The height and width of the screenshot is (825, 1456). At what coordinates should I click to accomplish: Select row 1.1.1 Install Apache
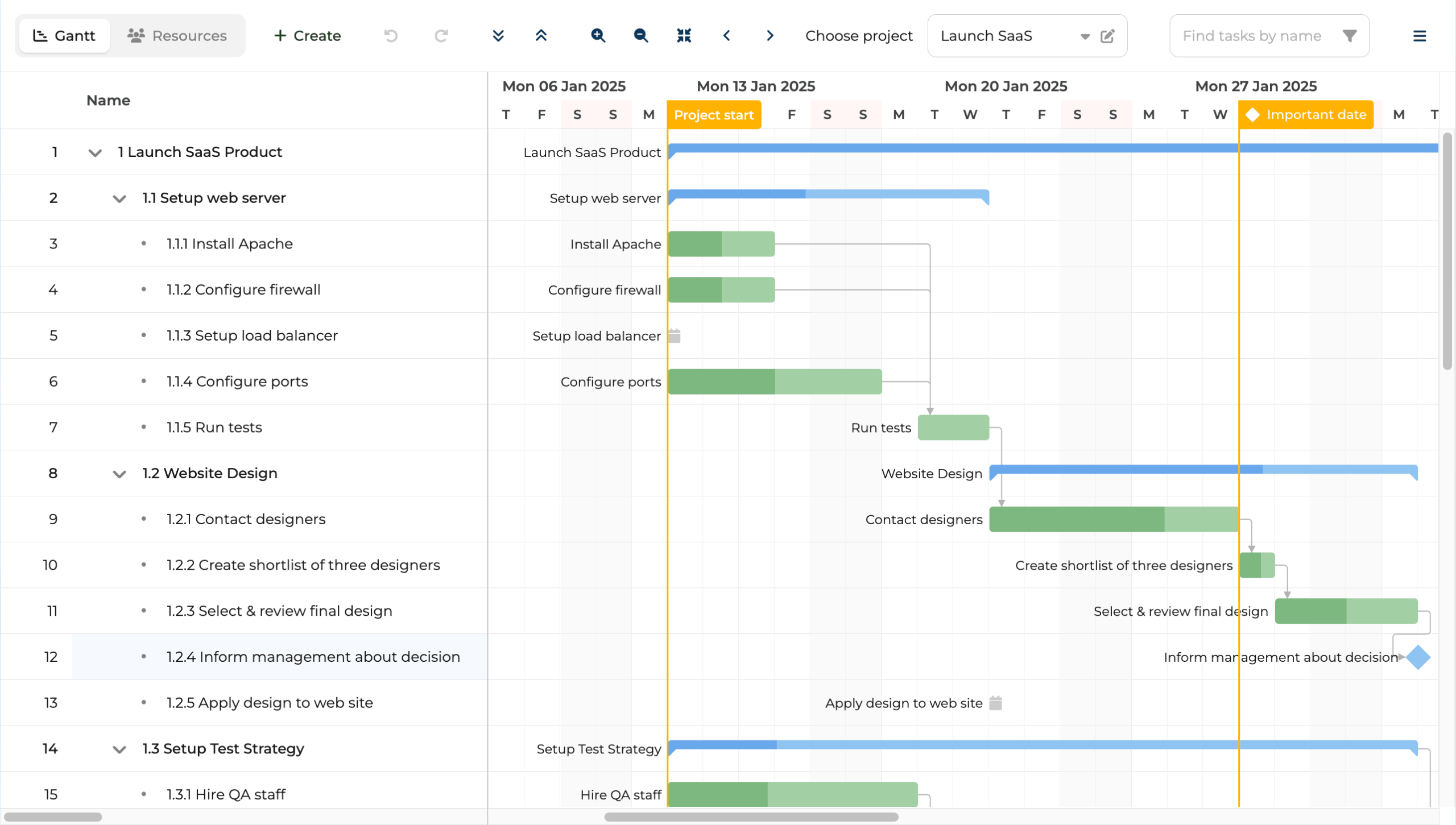pos(243,244)
